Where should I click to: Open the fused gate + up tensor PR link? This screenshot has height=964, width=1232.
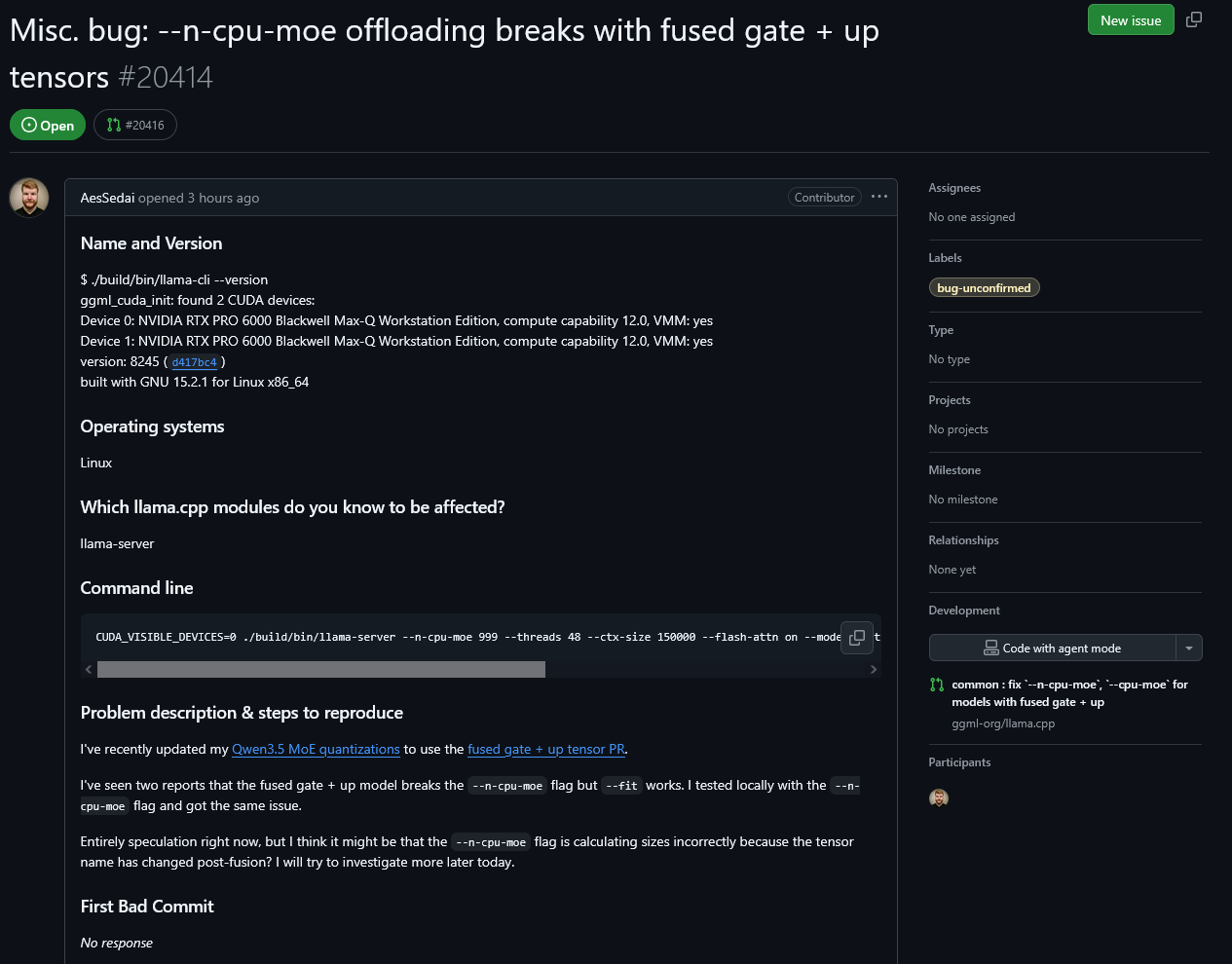point(546,749)
